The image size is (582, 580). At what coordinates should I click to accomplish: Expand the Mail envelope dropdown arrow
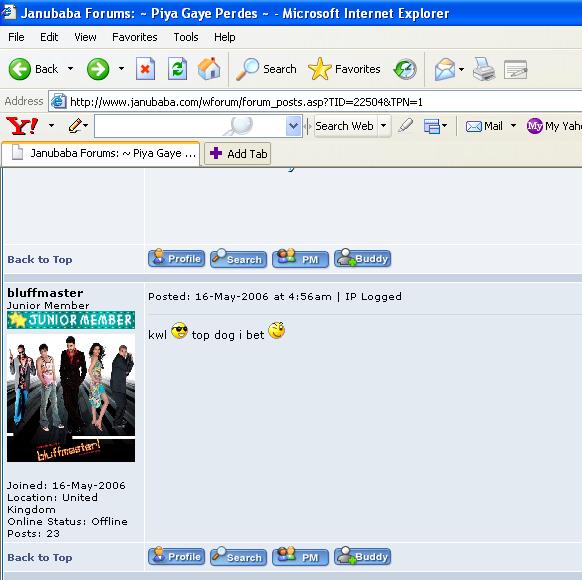(x=461, y=69)
